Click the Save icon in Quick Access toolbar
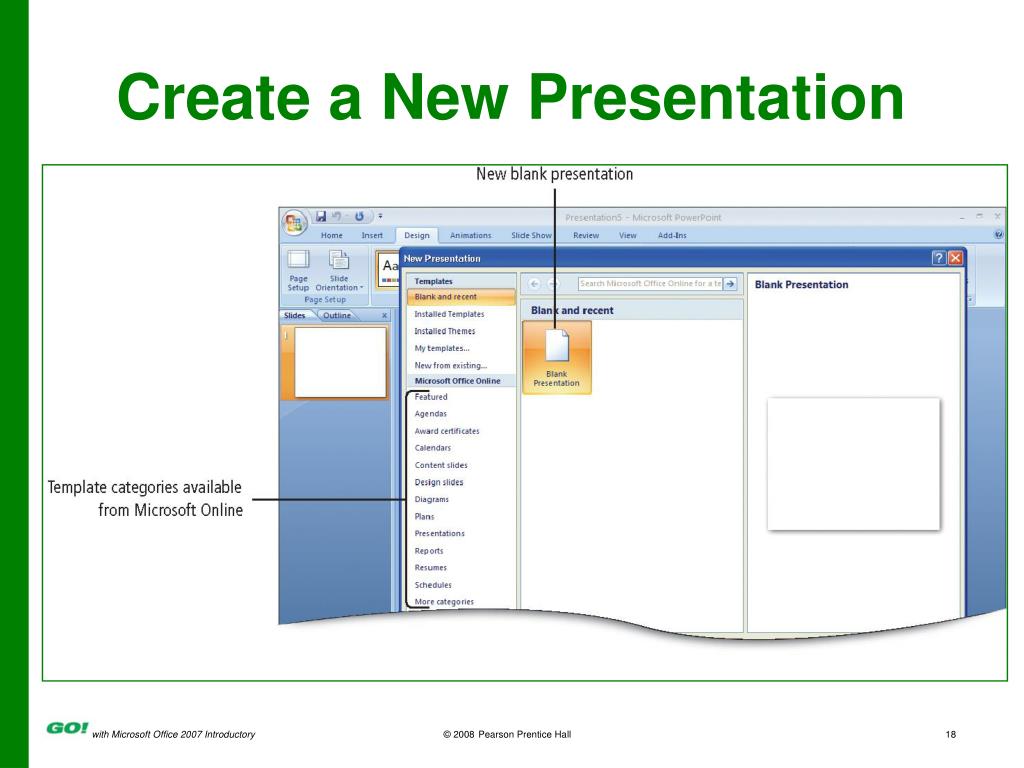 pyautogui.click(x=321, y=216)
